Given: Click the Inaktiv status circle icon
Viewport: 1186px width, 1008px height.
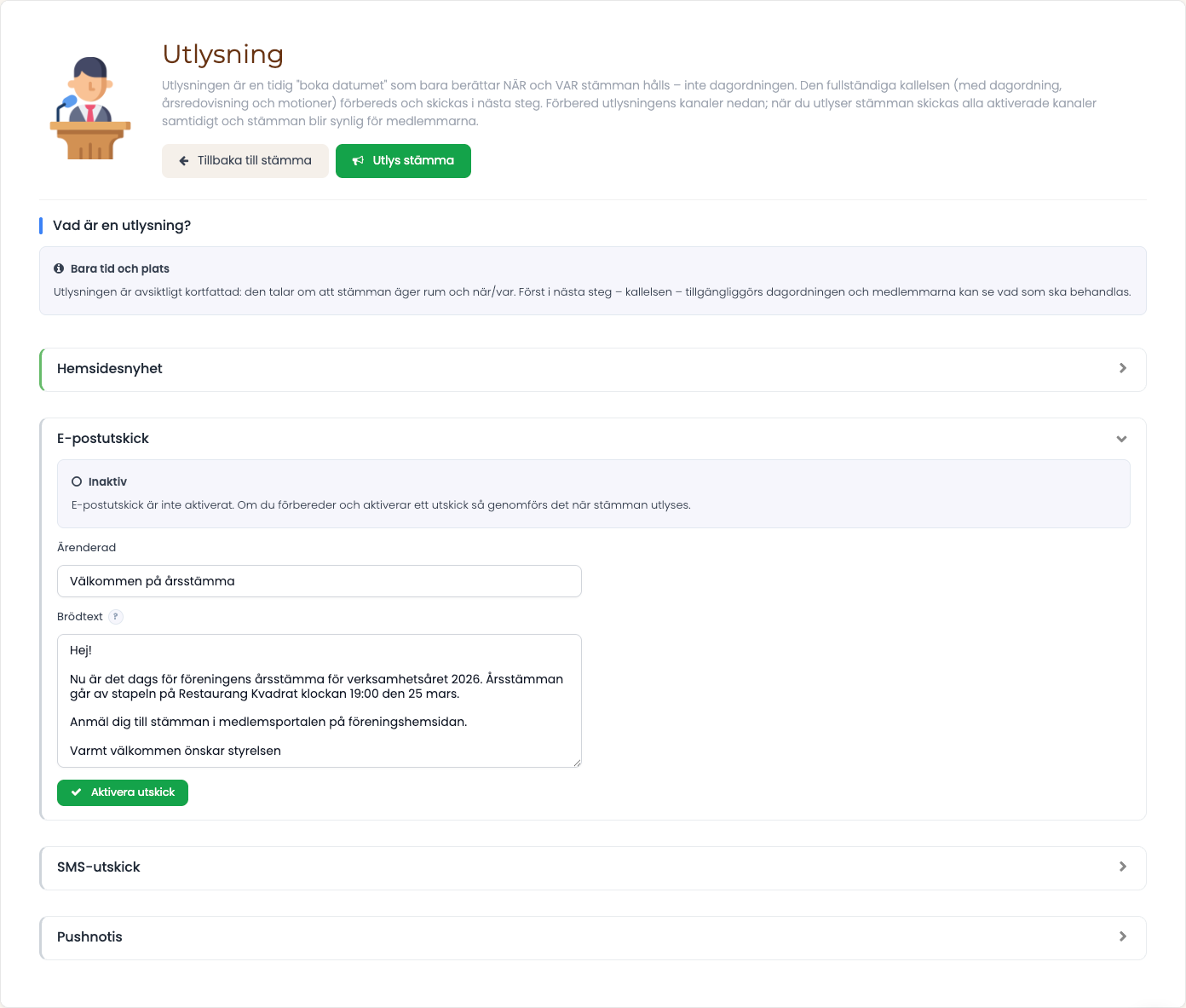Looking at the screenshot, I should [77, 482].
